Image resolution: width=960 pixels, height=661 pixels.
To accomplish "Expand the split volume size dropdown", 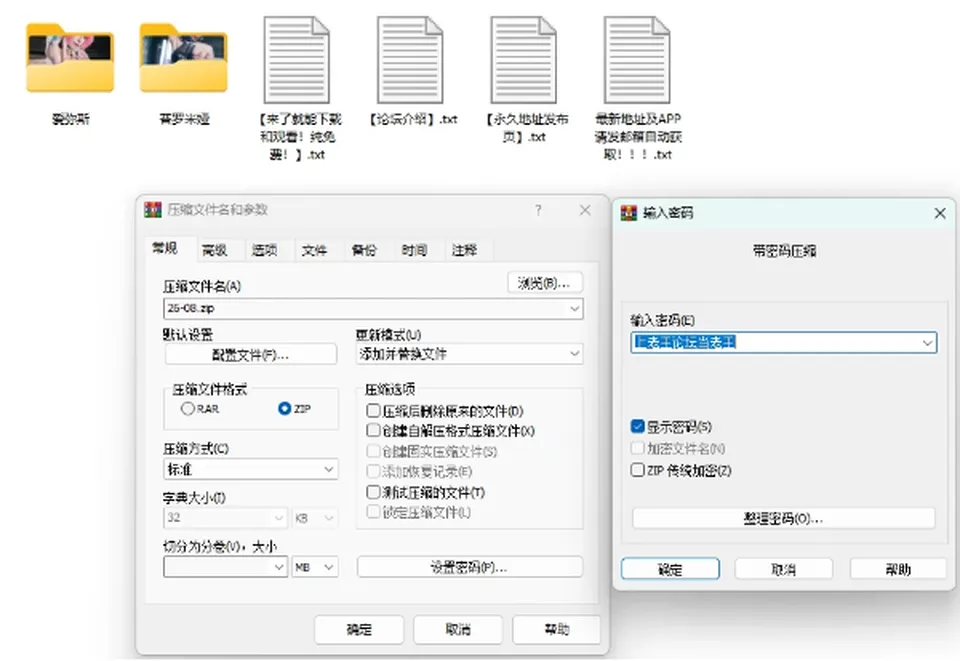I will pyautogui.click(x=279, y=567).
